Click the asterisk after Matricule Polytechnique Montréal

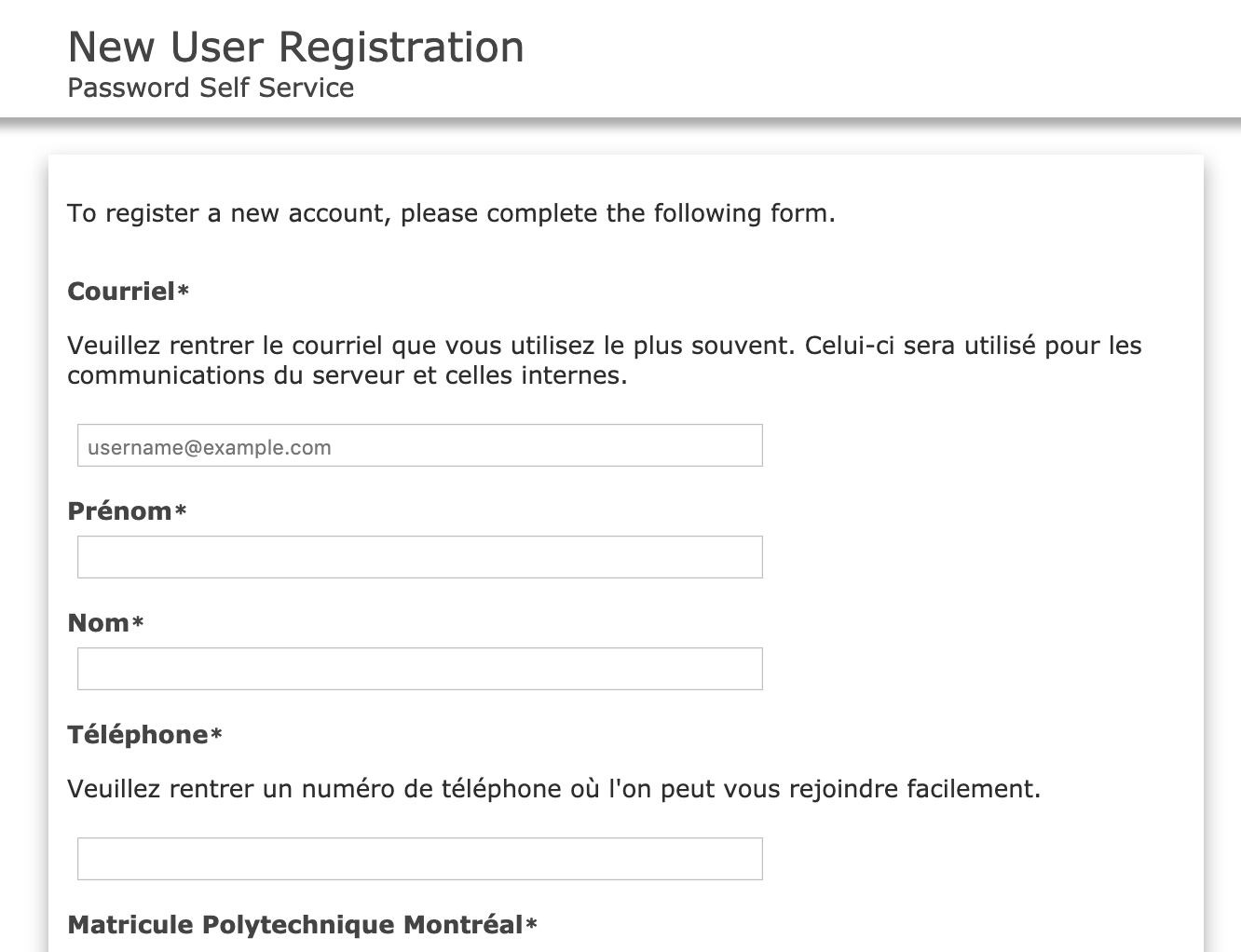[x=532, y=925]
